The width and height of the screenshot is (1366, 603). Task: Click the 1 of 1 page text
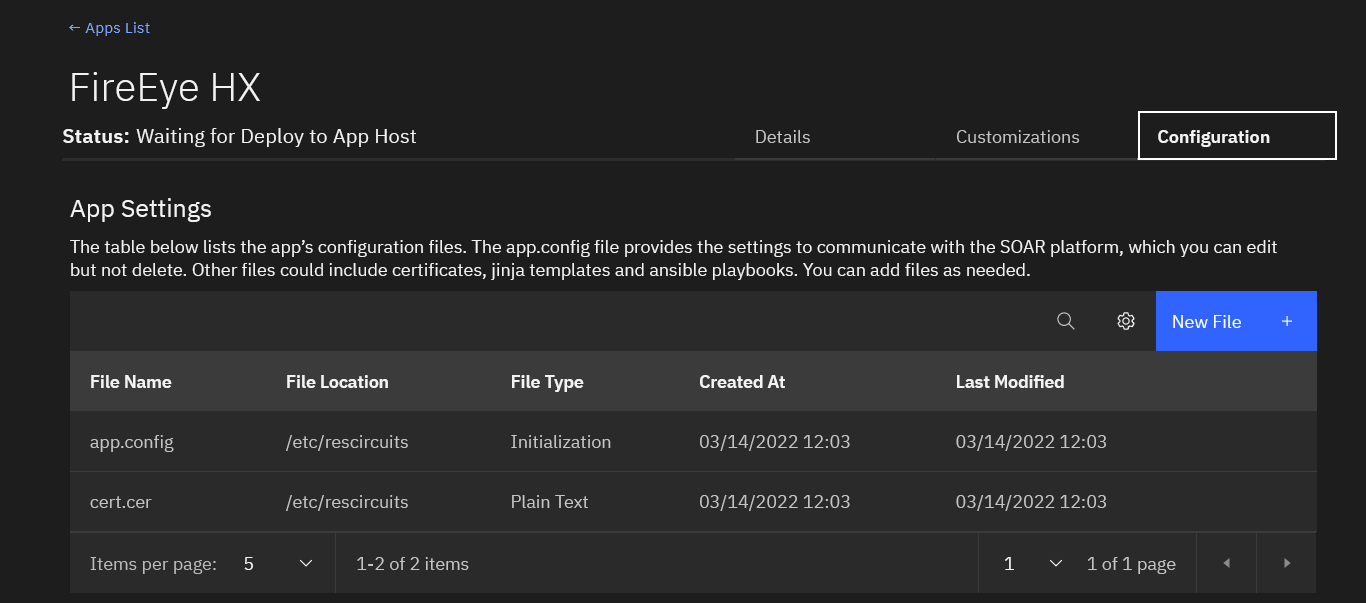coord(1131,564)
